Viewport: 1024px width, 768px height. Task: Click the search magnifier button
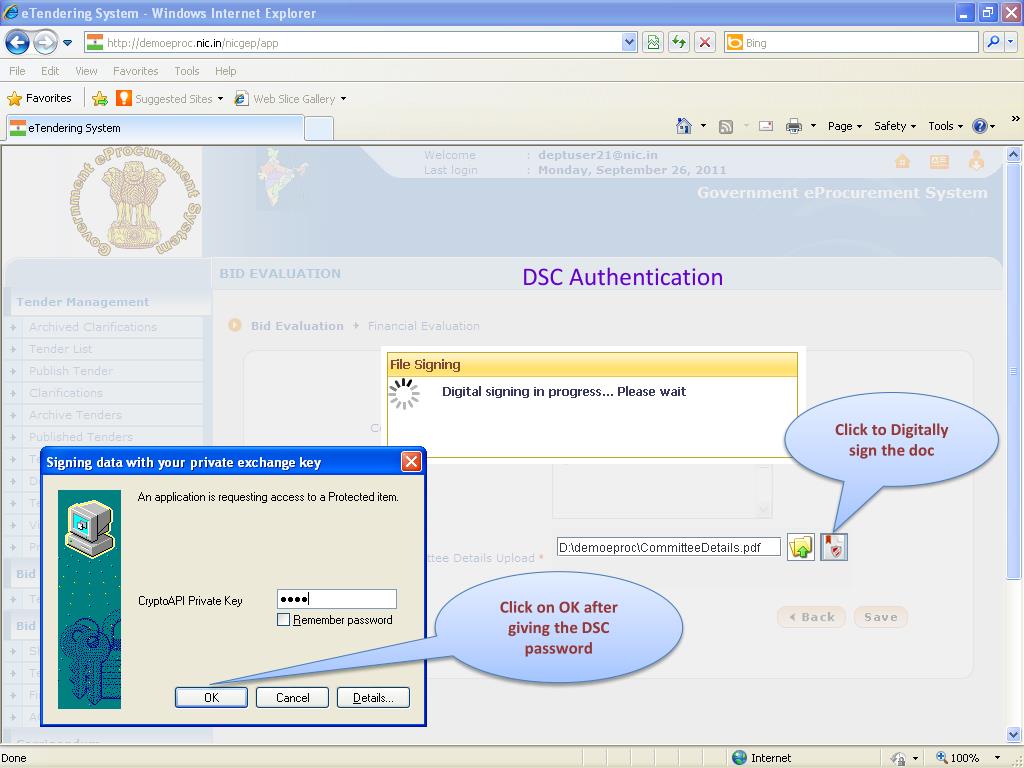click(993, 42)
